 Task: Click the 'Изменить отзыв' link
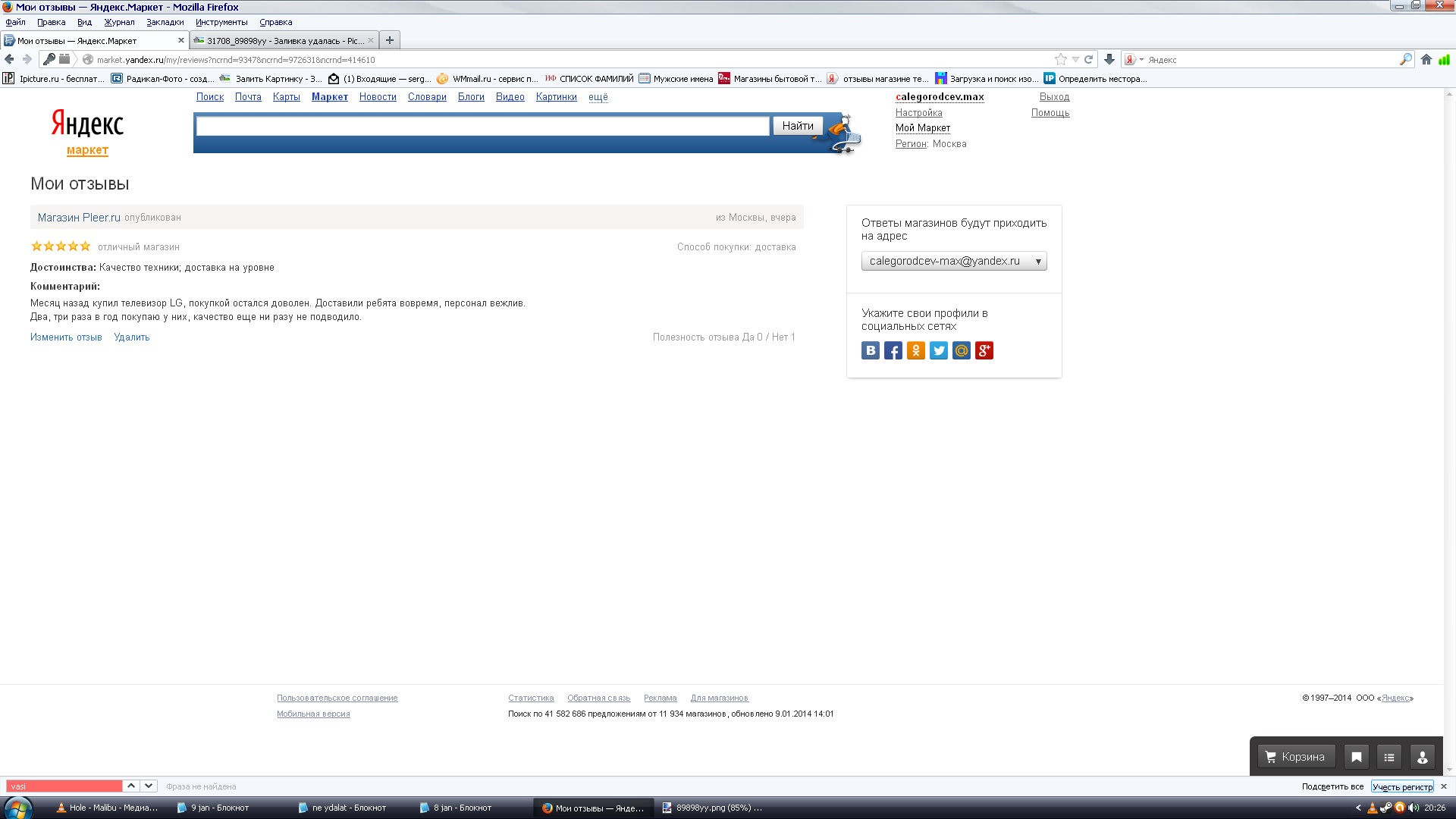tap(66, 337)
